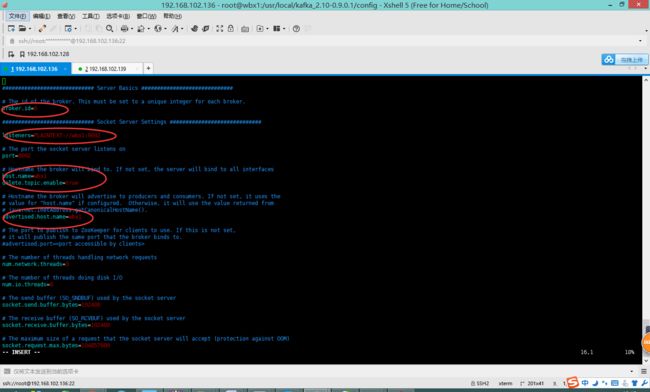
Task: Click the keyboard mapping toolbar icon
Action: point(245,29)
